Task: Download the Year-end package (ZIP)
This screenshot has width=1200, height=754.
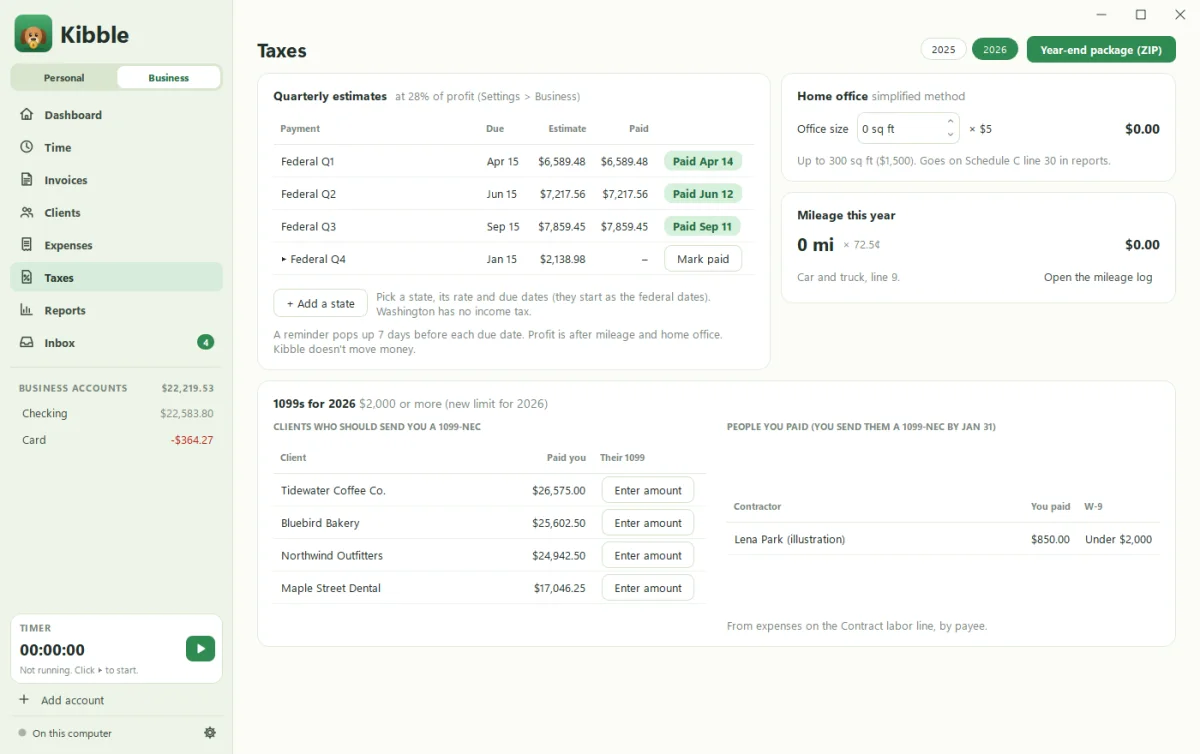Action: [x=1101, y=50]
